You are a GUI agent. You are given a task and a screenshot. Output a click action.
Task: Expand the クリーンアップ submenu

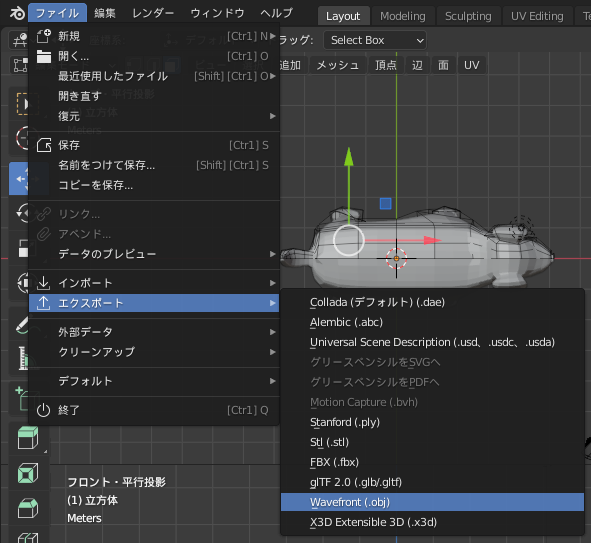tap(154, 352)
